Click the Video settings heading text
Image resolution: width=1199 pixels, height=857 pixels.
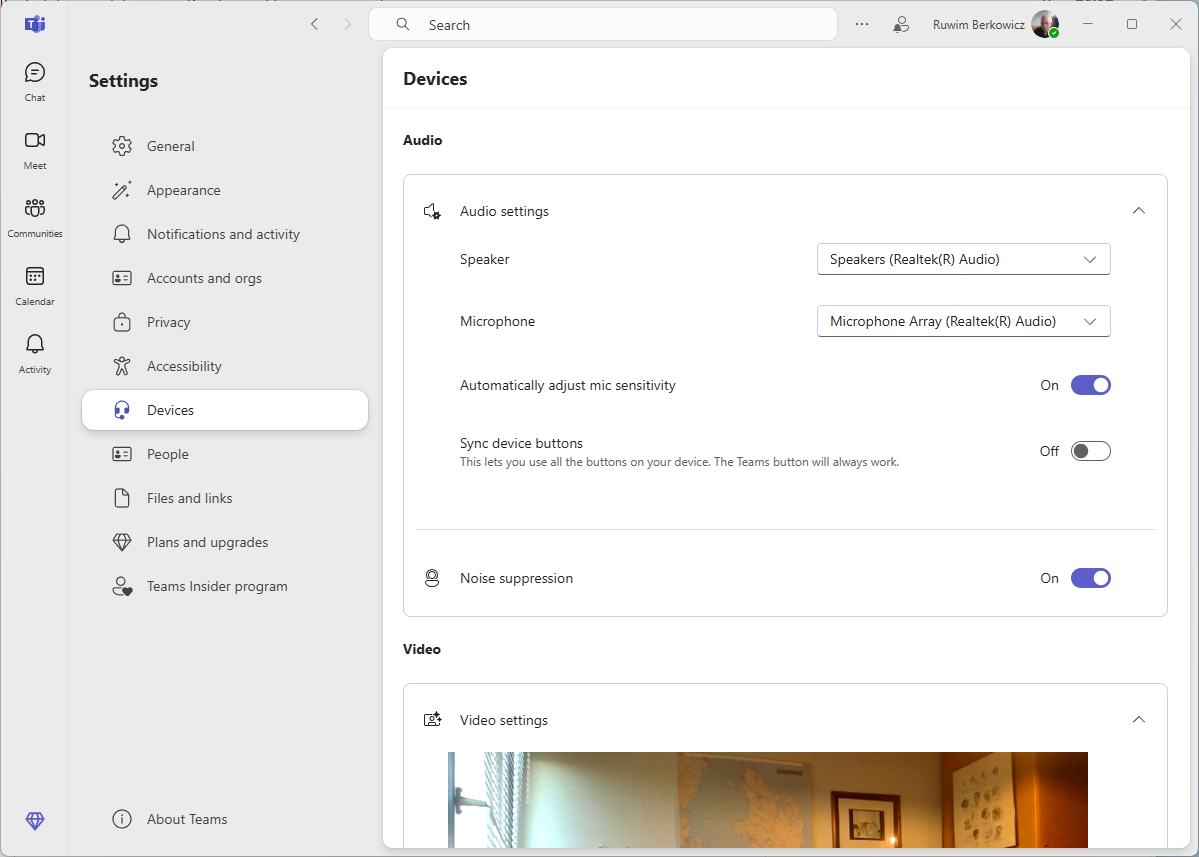pyautogui.click(x=504, y=720)
